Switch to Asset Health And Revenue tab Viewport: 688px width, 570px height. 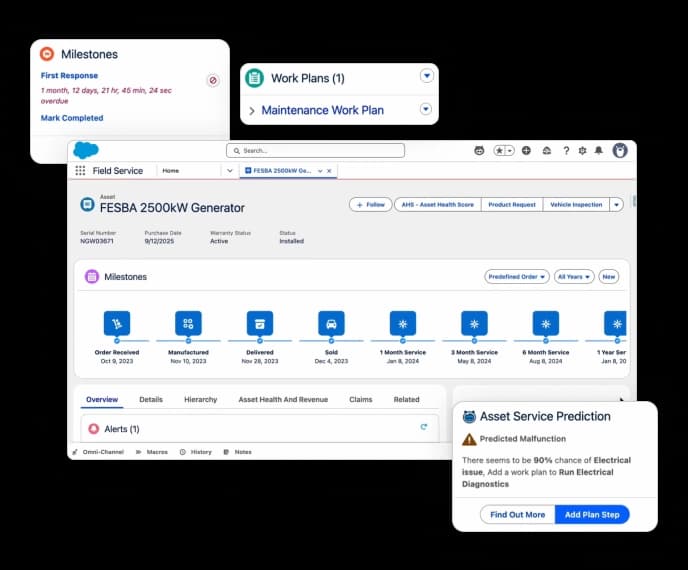[283, 399]
